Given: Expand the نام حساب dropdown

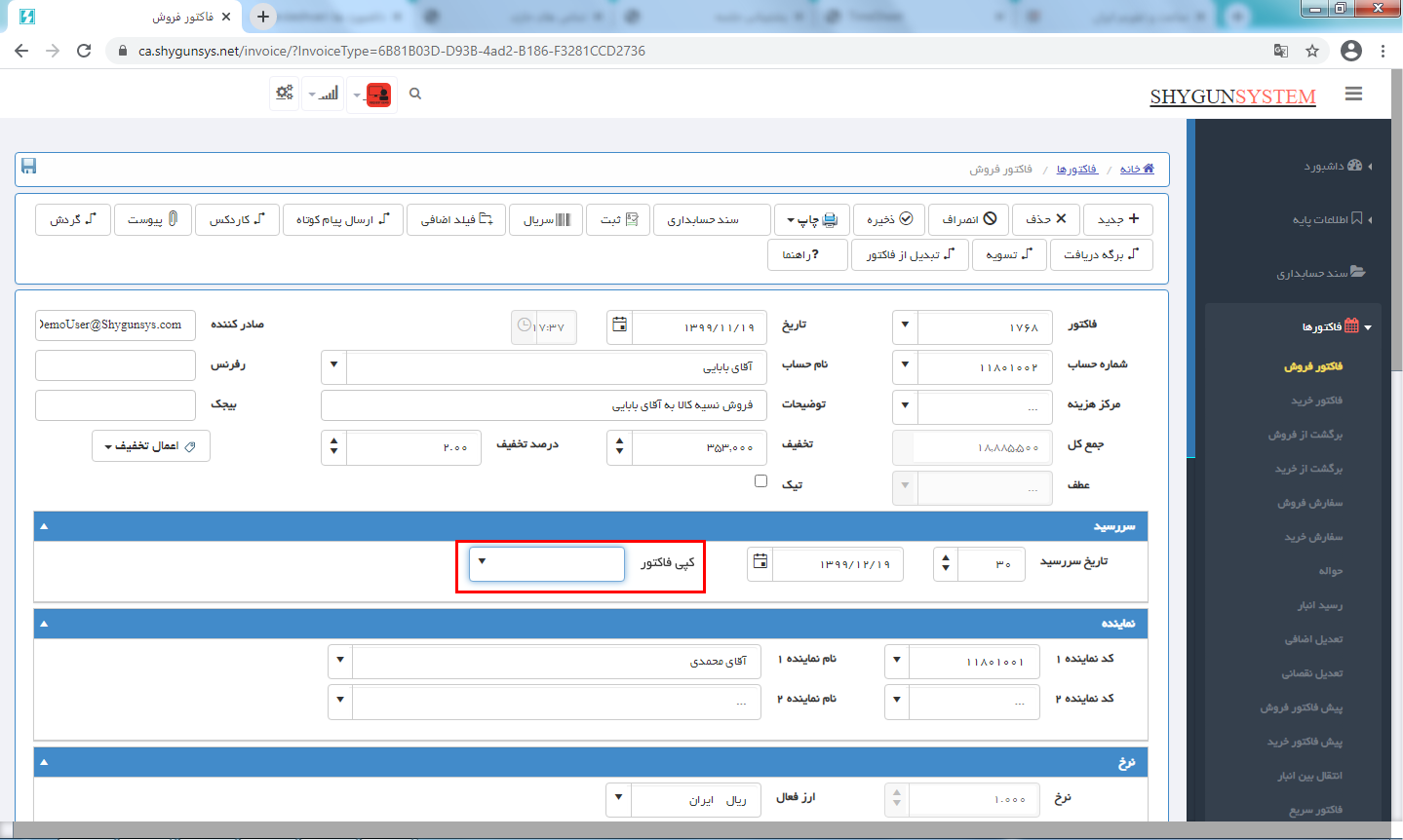Looking at the screenshot, I should [334, 365].
